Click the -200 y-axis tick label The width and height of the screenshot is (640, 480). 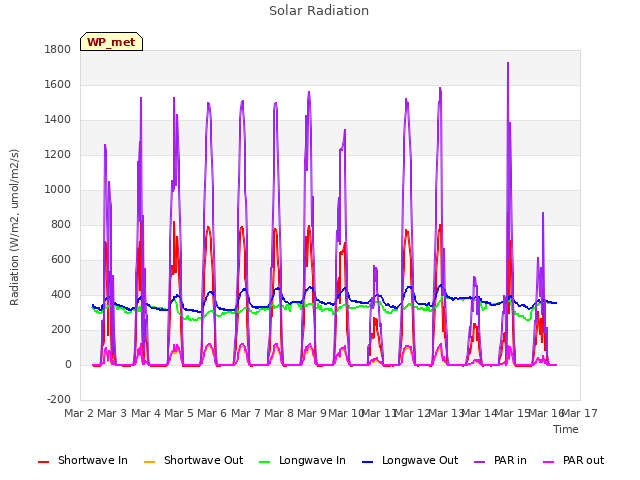[59, 400]
